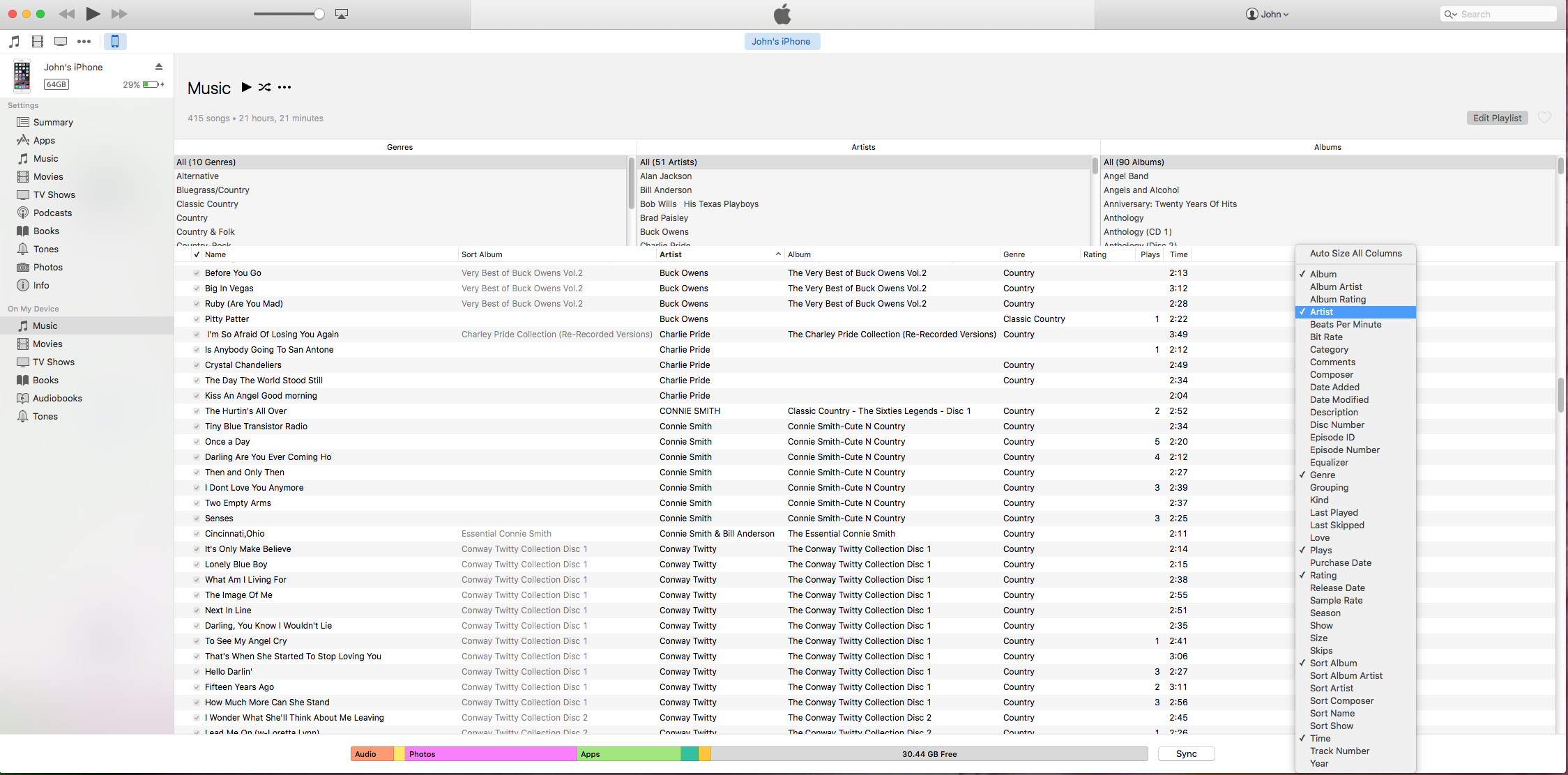Click the Artist column sort arrow
Image resolution: width=1568 pixels, height=775 pixels.
pos(777,254)
